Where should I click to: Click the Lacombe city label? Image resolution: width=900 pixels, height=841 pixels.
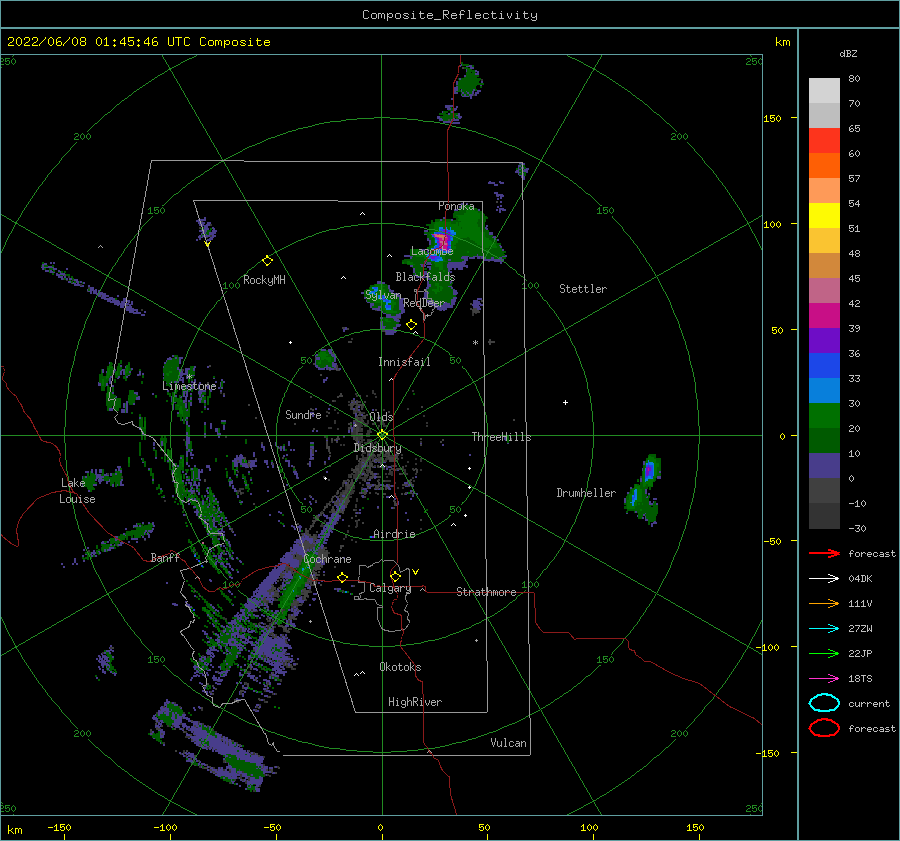pyautogui.click(x=432, y=251)
